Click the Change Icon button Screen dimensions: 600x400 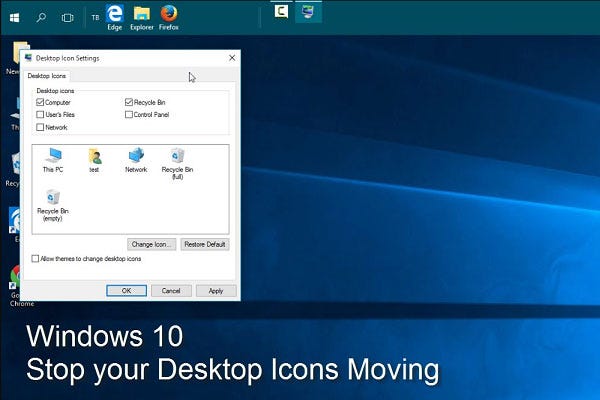pyautogui.click(x=152, y=244)
